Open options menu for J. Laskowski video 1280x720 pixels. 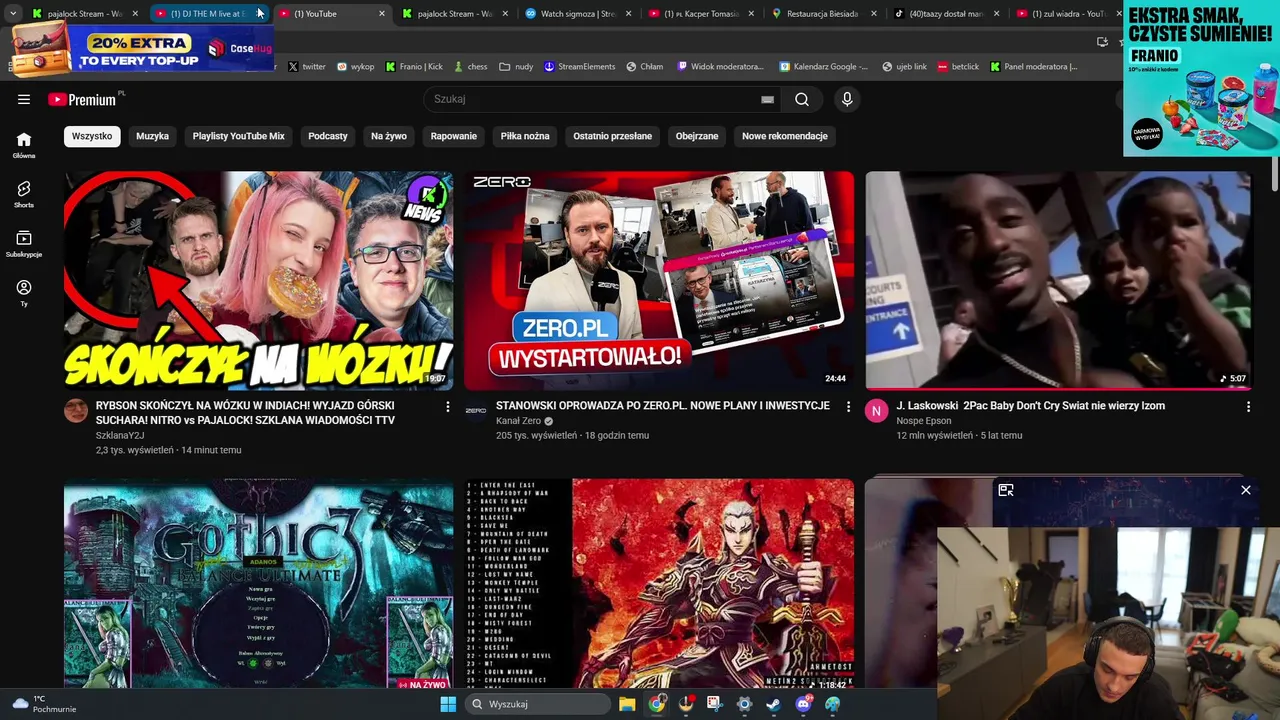1248,407
